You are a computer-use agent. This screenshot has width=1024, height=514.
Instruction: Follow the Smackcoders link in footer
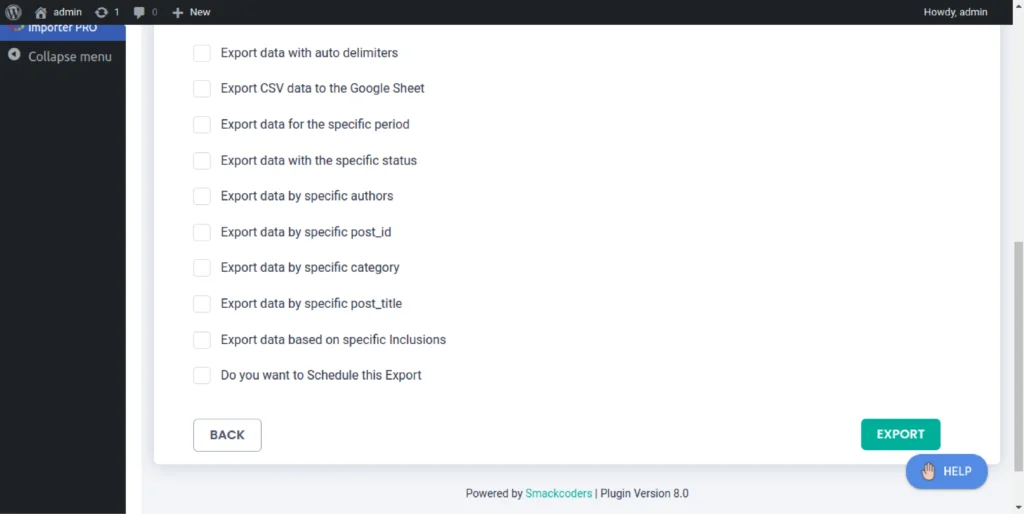pyautogui.click(x=558, y=493)
